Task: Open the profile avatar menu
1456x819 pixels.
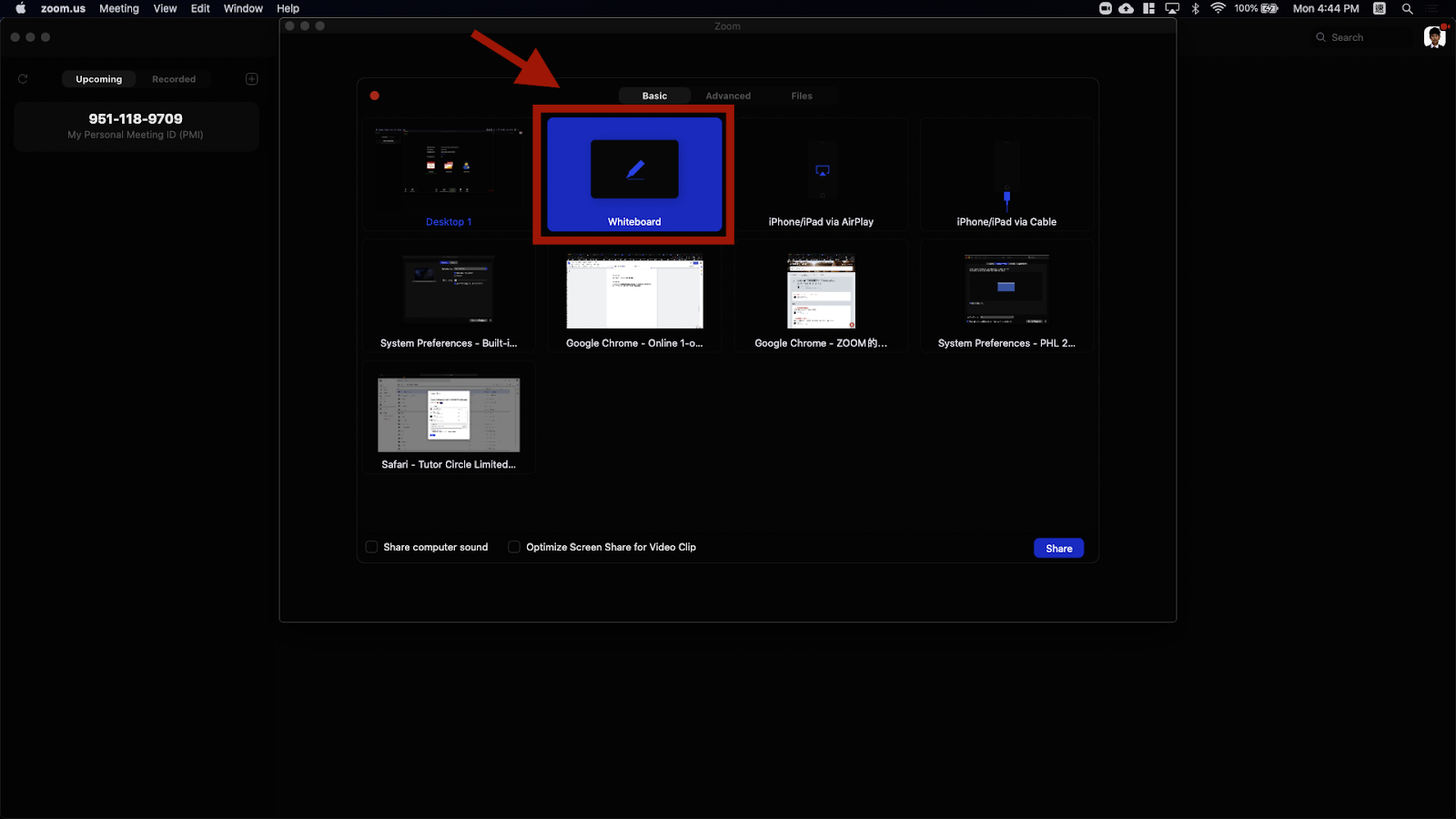Action: pos(1435,37)
